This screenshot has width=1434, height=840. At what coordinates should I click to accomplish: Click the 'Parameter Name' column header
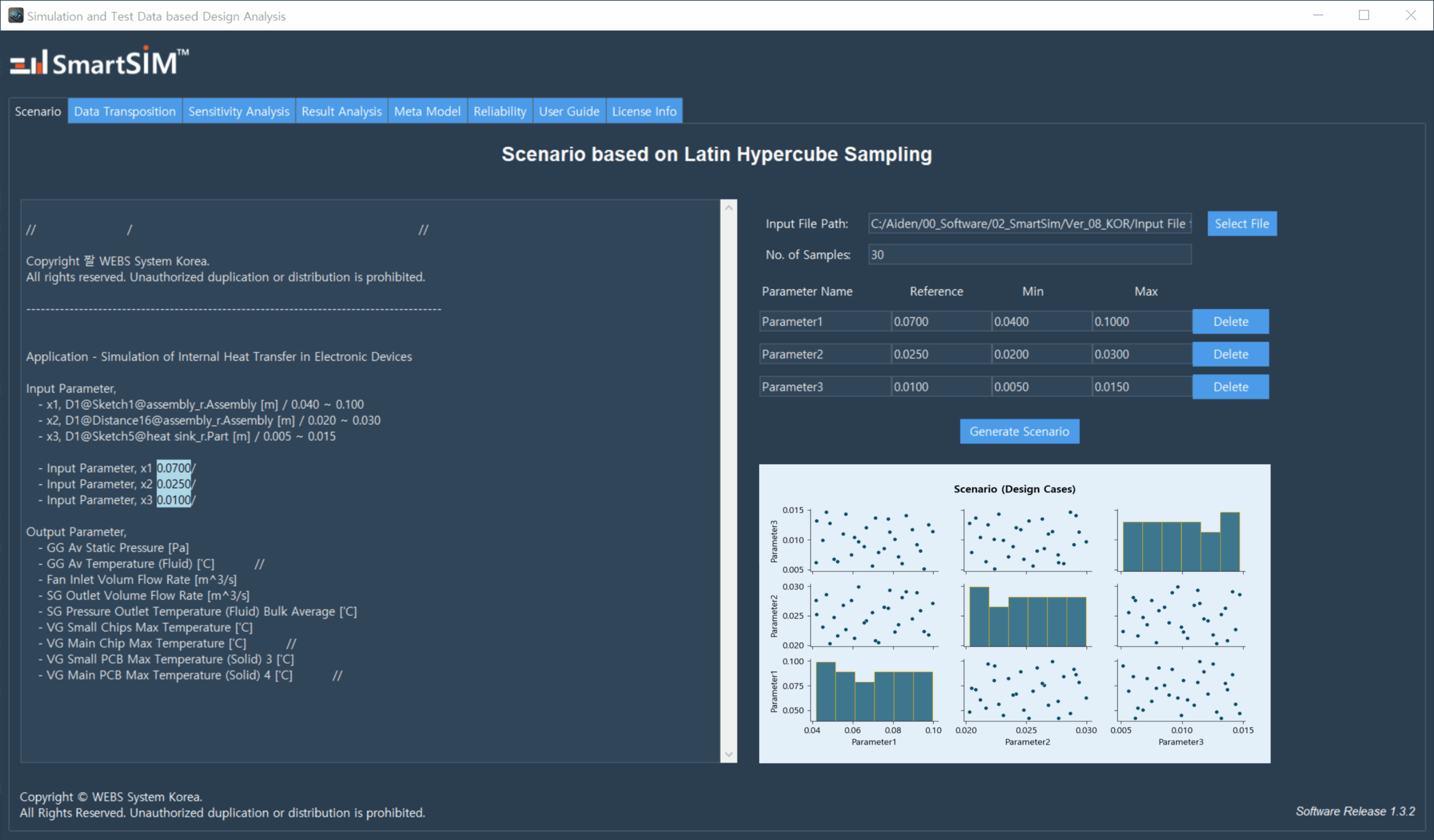pyautogui.click(x=807, y=291)
